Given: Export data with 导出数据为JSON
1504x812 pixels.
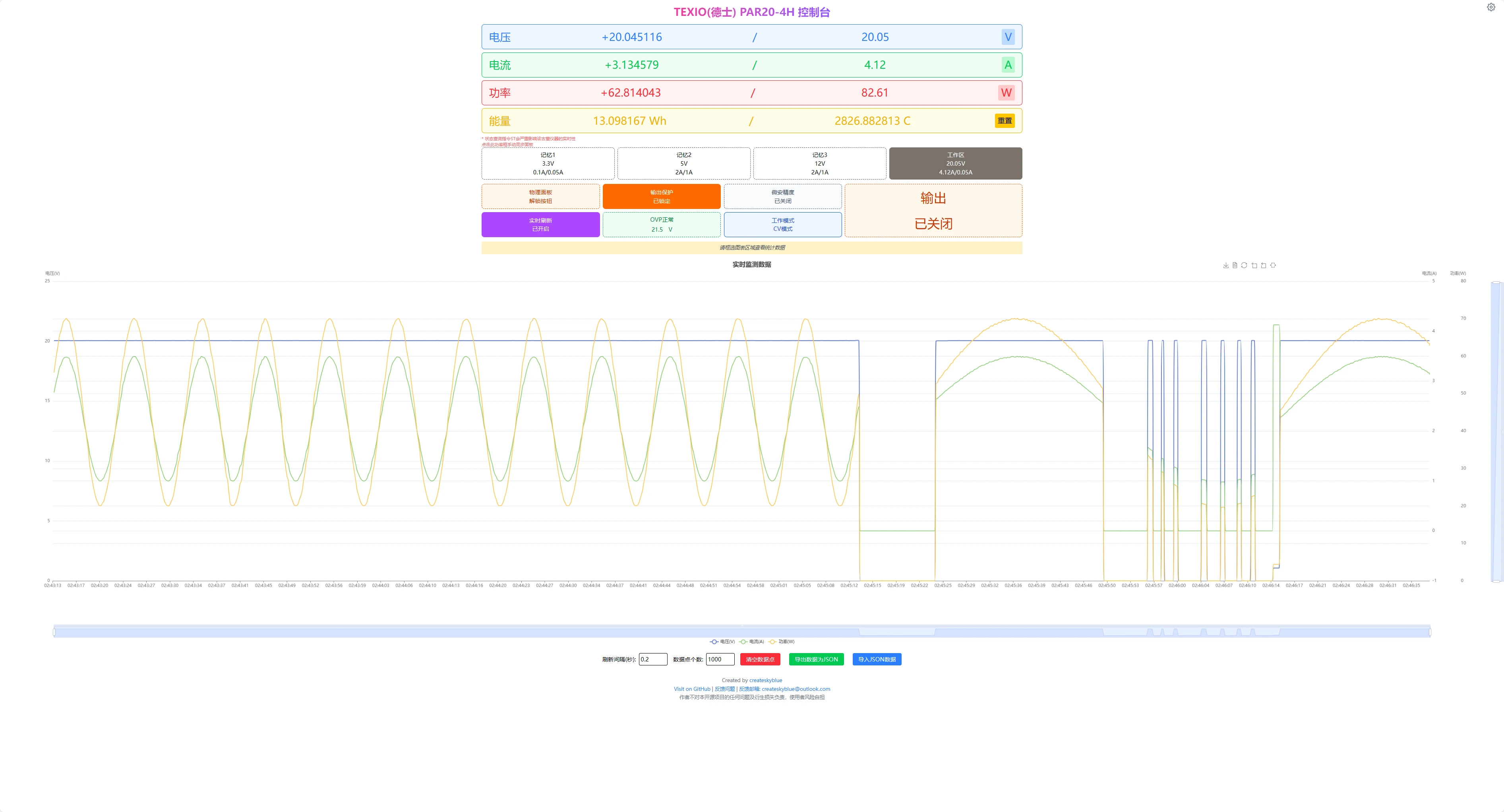Looking at the screenshot, I should point(816,659).
